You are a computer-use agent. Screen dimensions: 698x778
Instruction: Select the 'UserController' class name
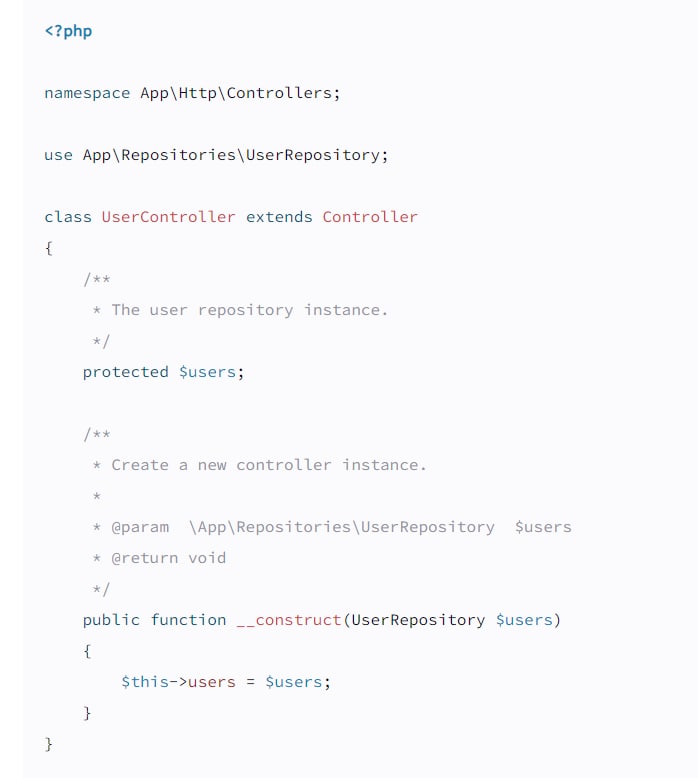click(x=168, y=217)
